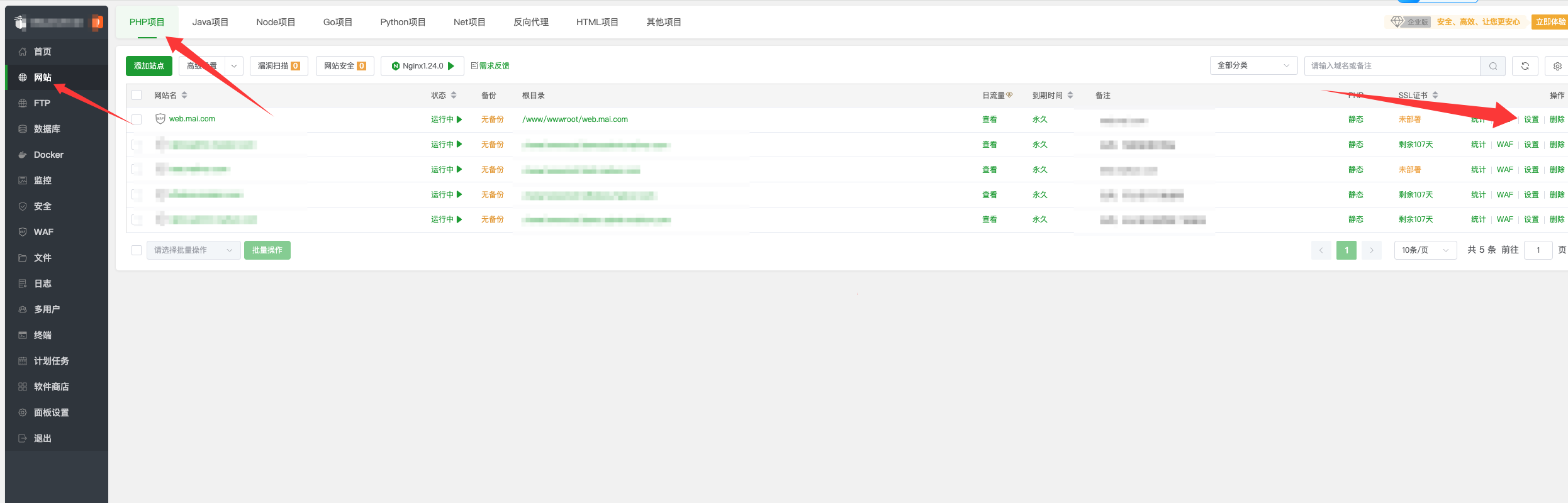
Task: Switch to the Java项目 tab
Action: point(210,22)
